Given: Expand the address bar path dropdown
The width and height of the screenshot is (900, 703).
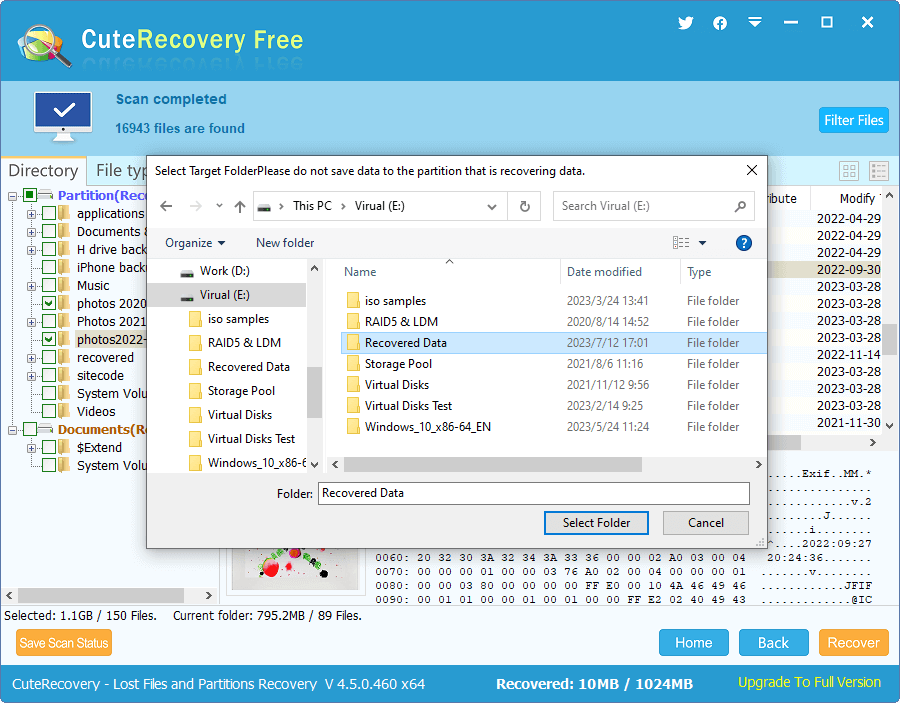Looking at the screenshot, I should pyautogui.click(x=492, y=207).
